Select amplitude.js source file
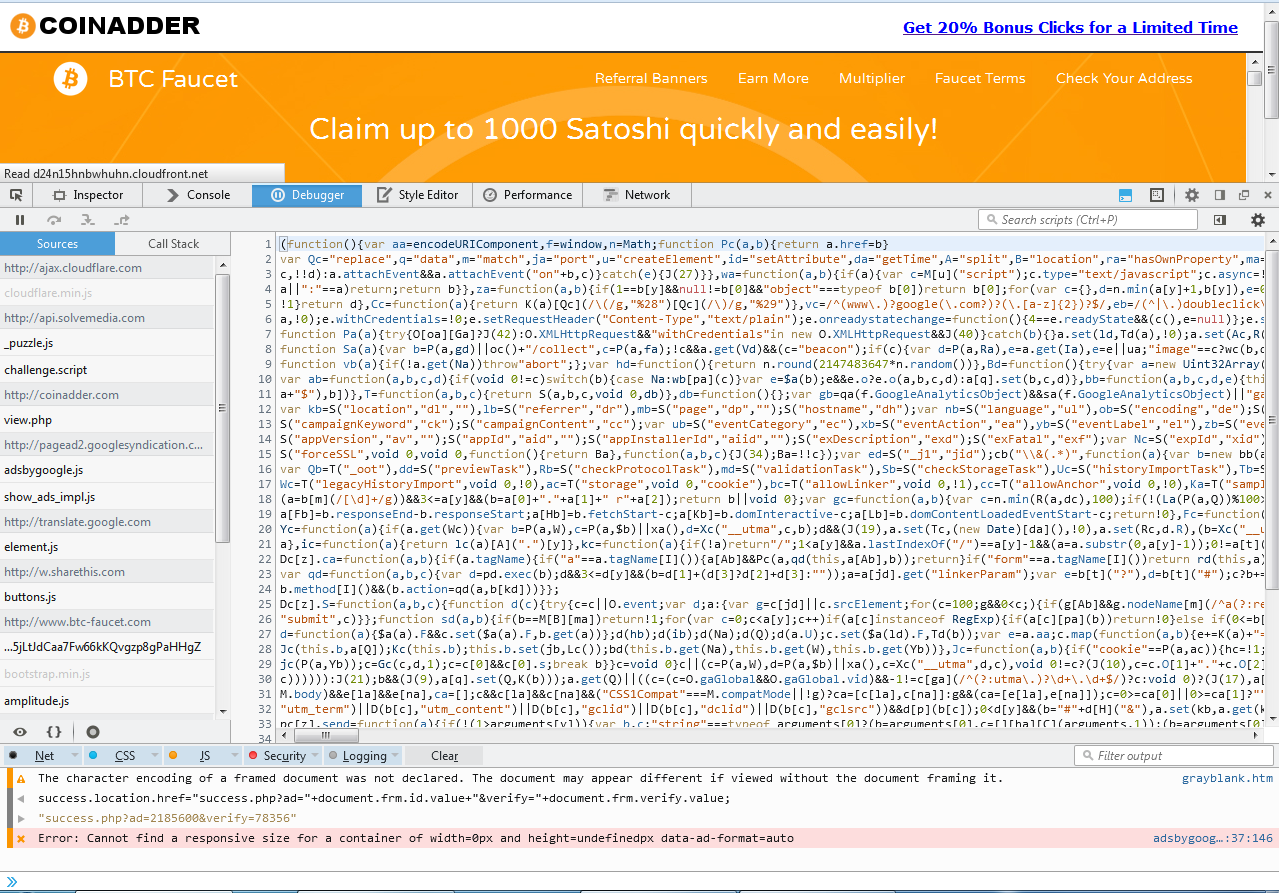The width and height of the screenshot is (1279, 893). click(x=108, y=701)
